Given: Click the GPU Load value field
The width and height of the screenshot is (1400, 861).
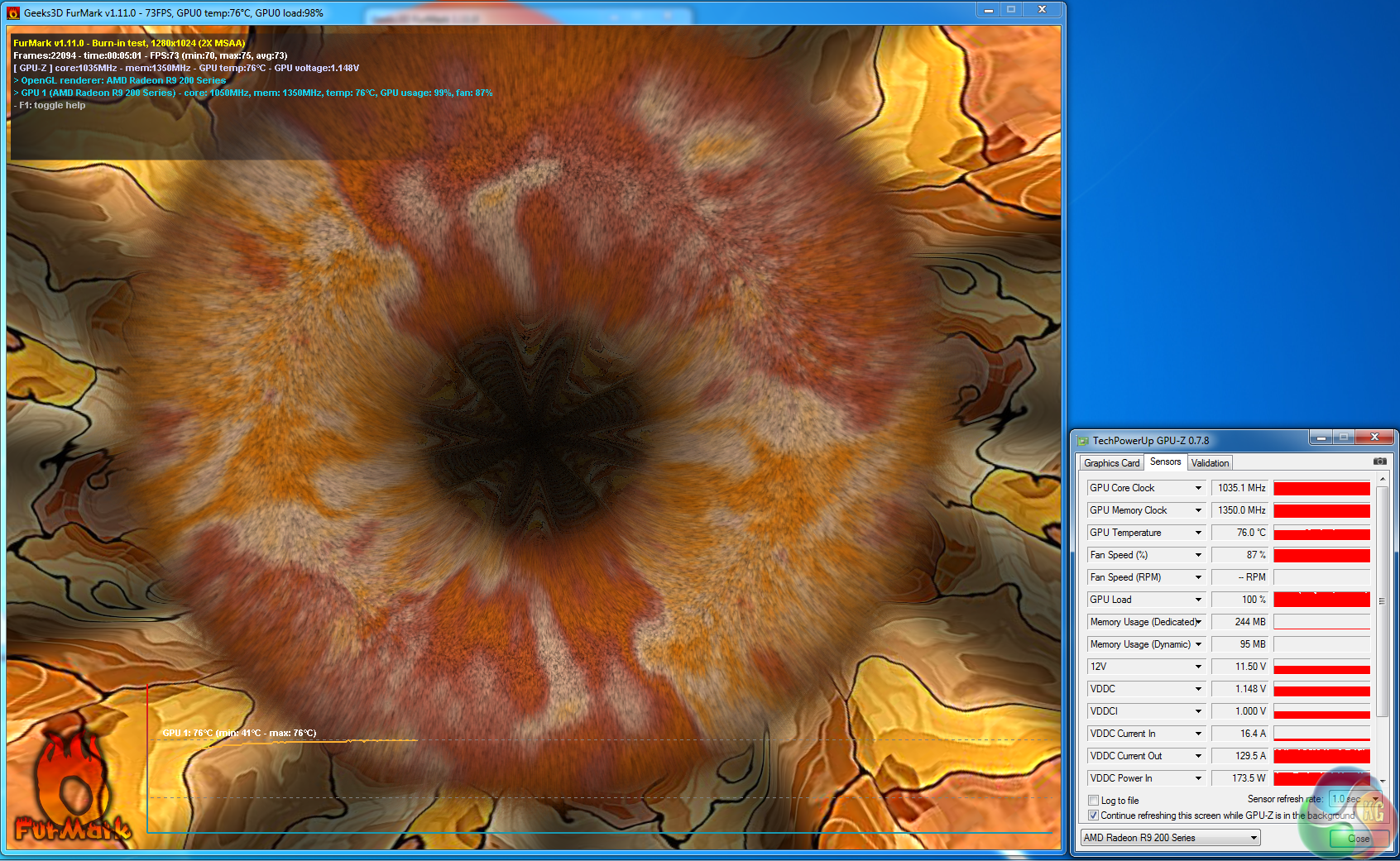Looking at the screenshot, I should coord(1239,600).
